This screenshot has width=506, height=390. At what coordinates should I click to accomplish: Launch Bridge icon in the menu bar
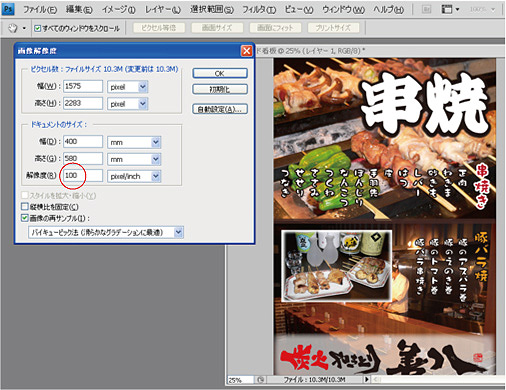[426, 9]
